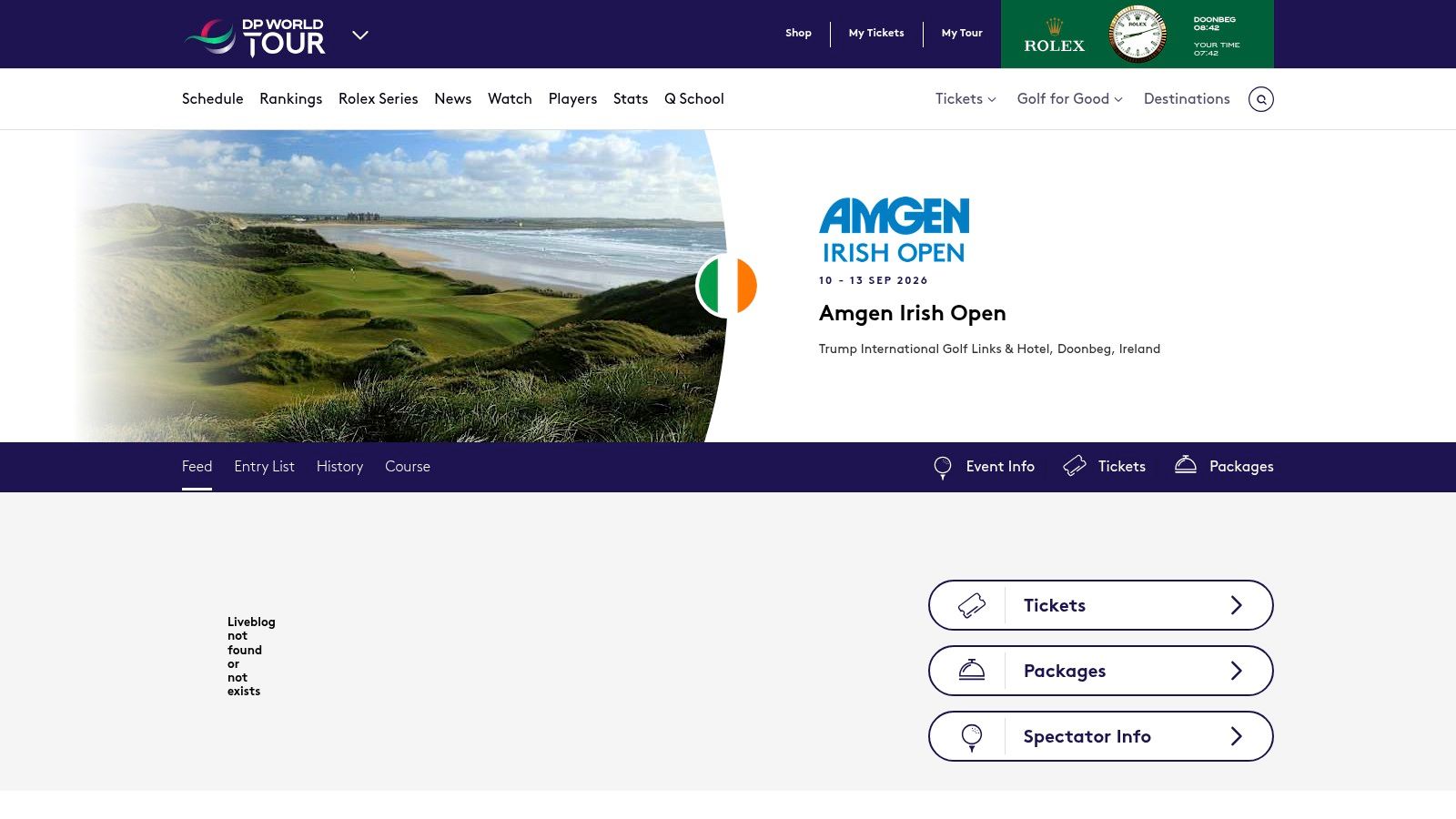The width and height of the screenshot is (1456, 819).
Task: Click the 'Liveblog not found' message
Action: tap(251, 656)
